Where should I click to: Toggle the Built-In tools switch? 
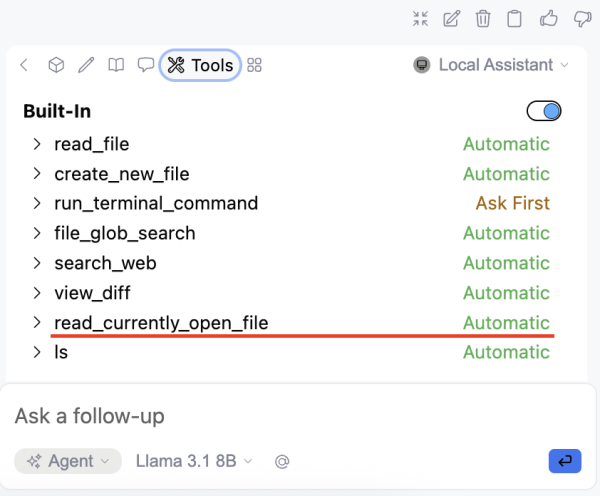(x=544, y=111)
